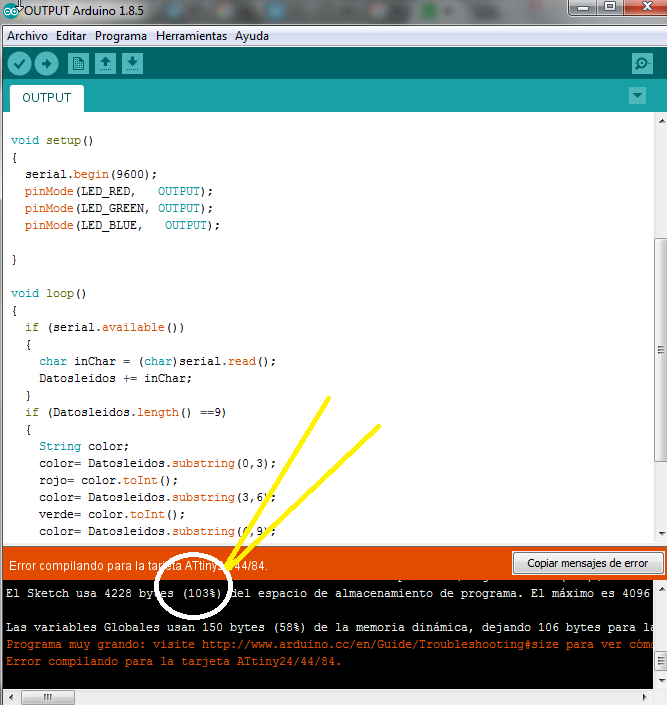Click the console vertical scrollbar thumb
667x705 pixels.
pos(661,661)
